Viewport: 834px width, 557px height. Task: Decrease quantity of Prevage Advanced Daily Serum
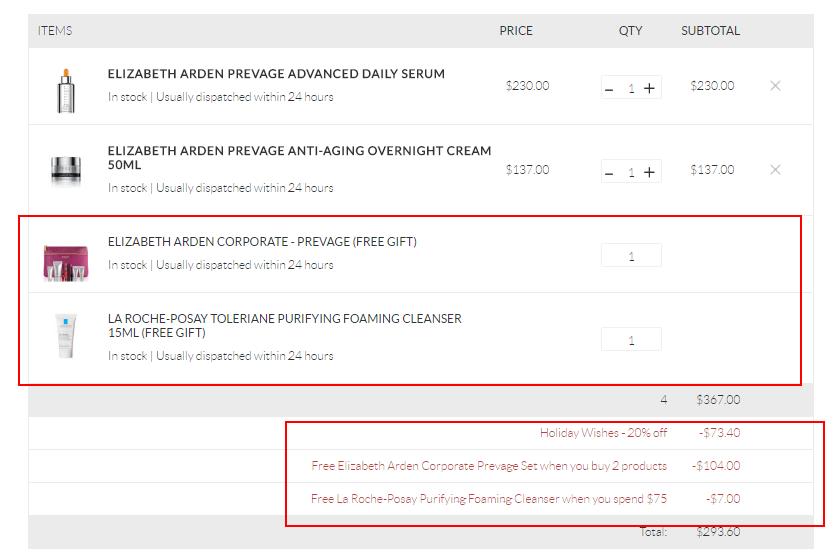tap(610, 89)
